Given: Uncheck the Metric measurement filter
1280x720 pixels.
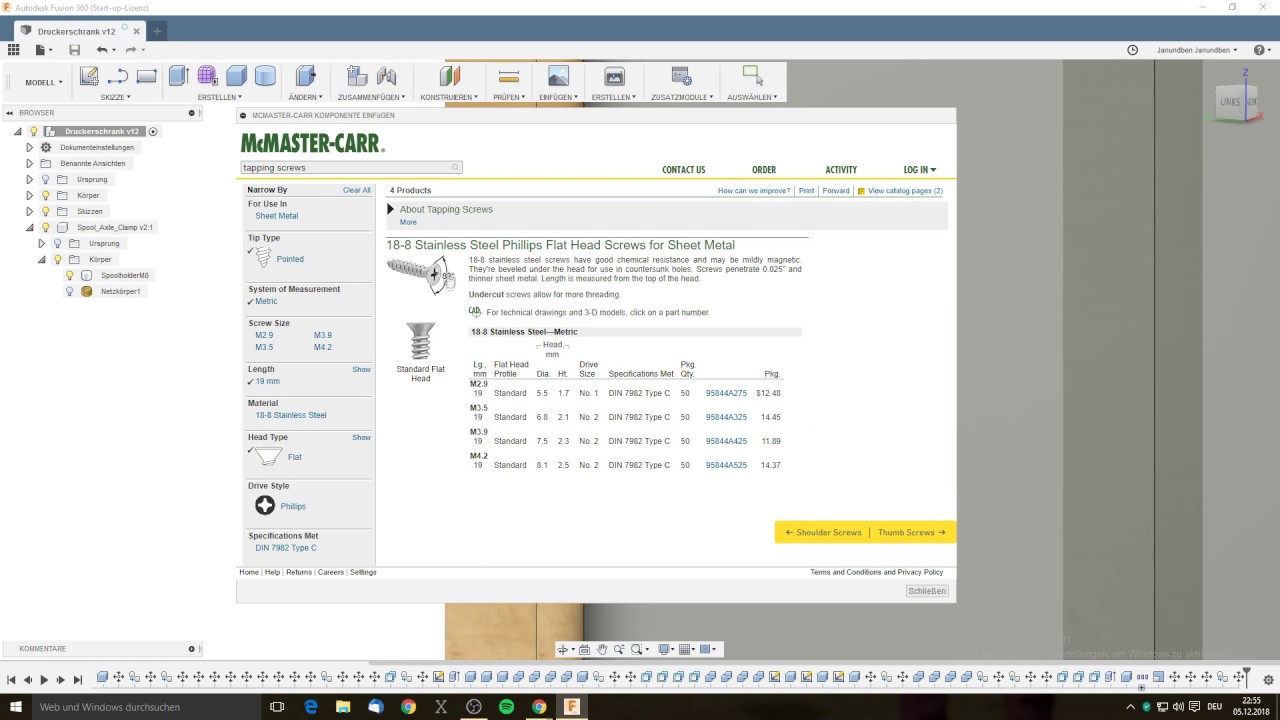Looking at the screenshot, I should click(x=251, y=301).
